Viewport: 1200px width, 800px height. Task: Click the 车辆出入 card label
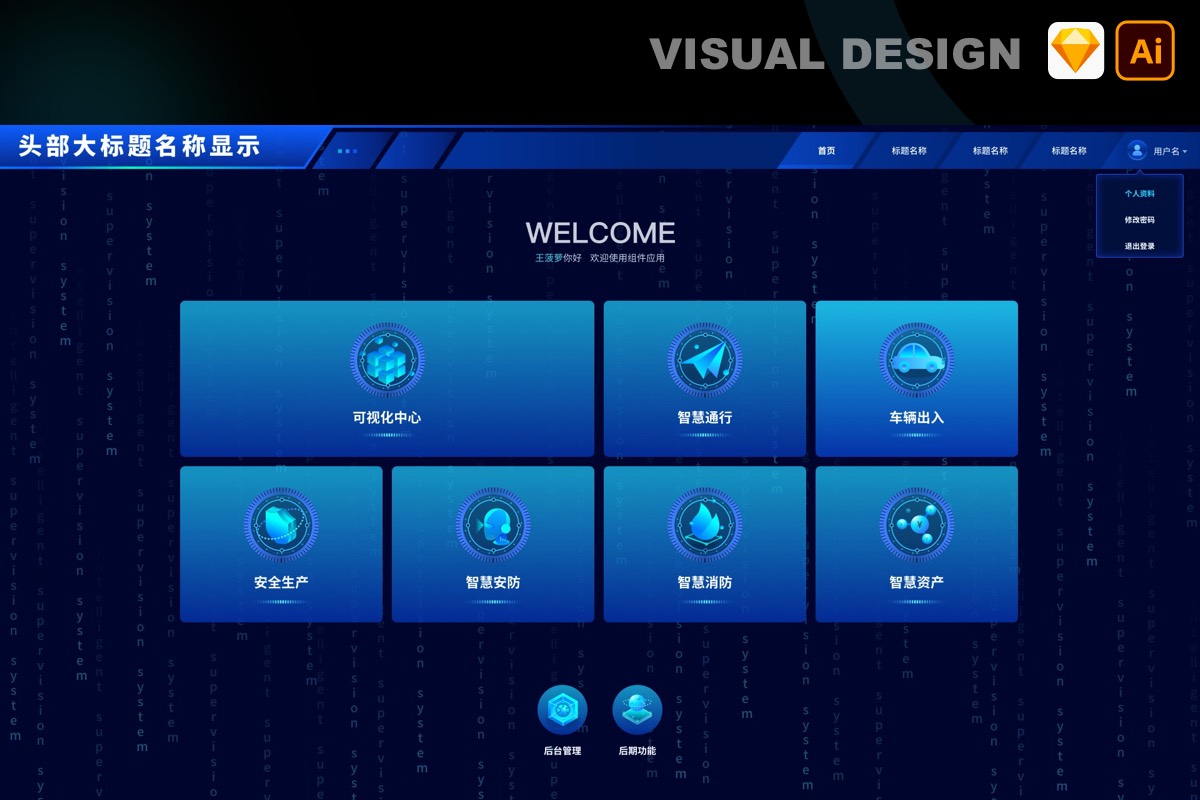tap(917, 418)
